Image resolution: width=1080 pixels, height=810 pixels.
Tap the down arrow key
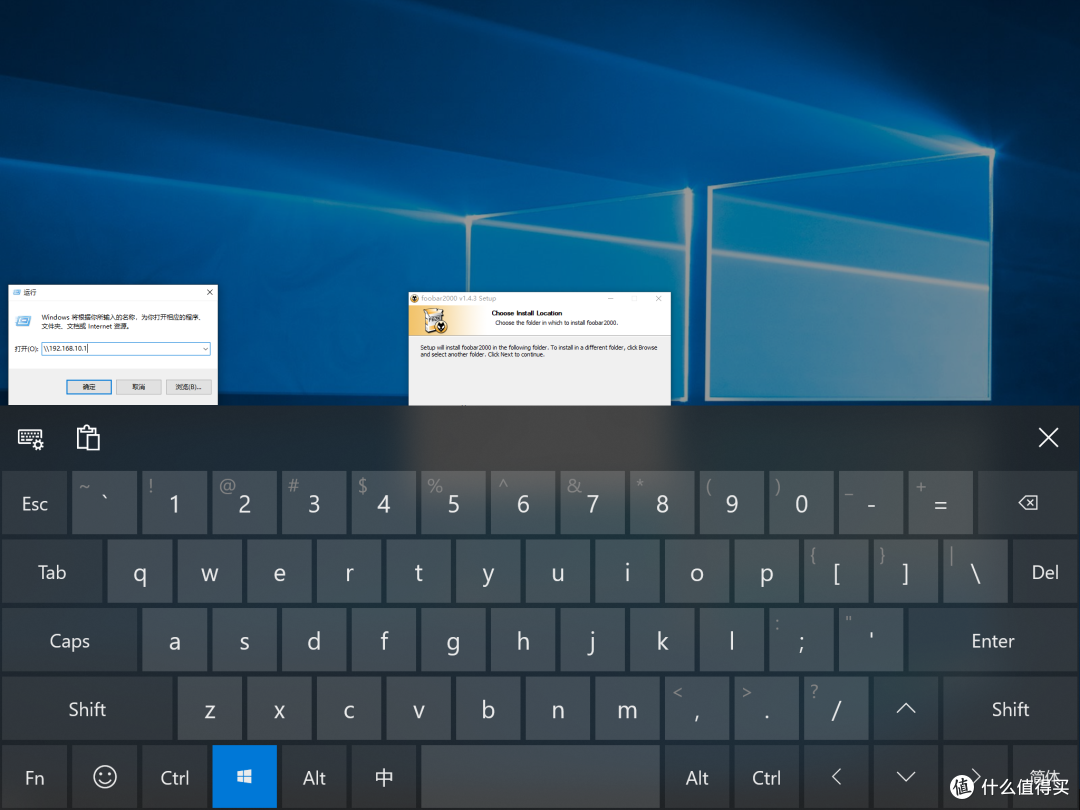906,777
